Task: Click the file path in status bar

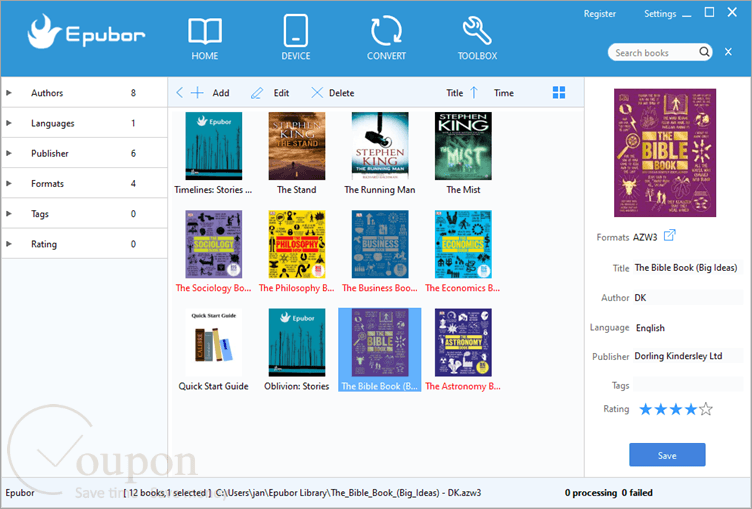Action: pos(348,493)
